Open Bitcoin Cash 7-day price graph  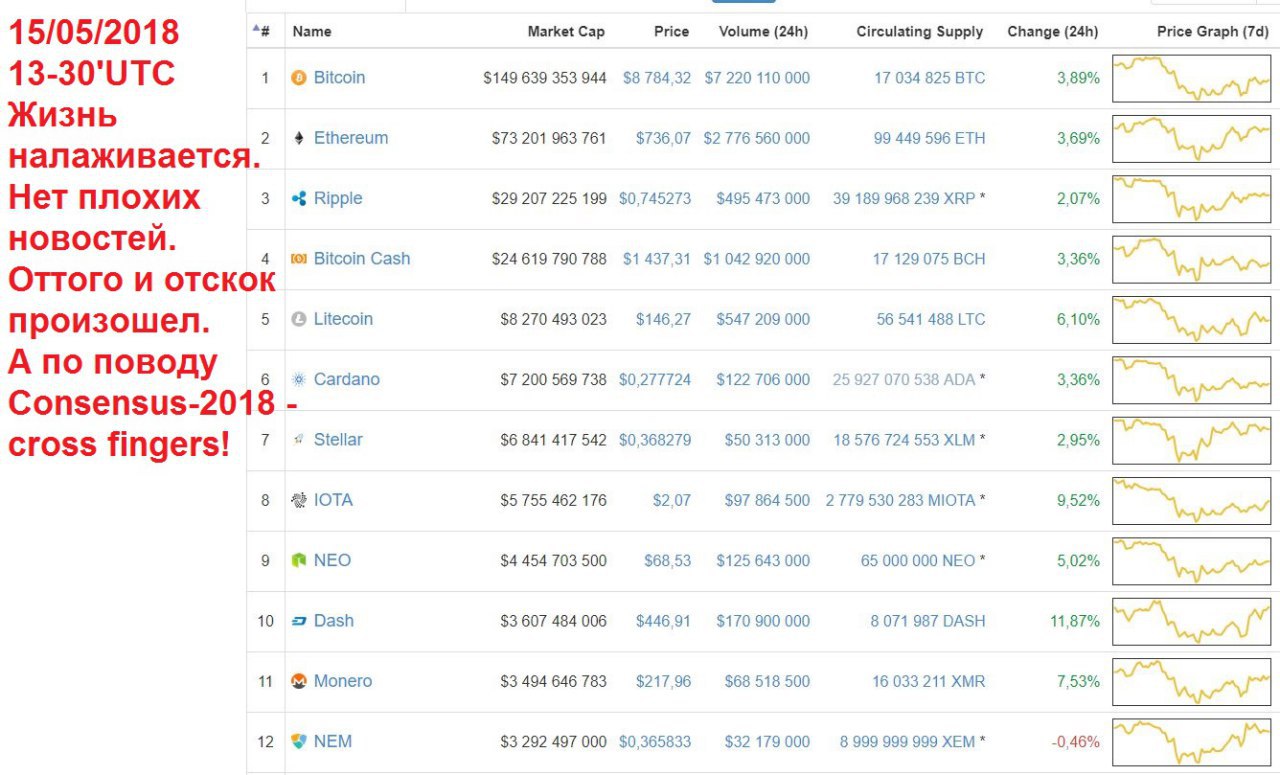(x=1192, y=259)
